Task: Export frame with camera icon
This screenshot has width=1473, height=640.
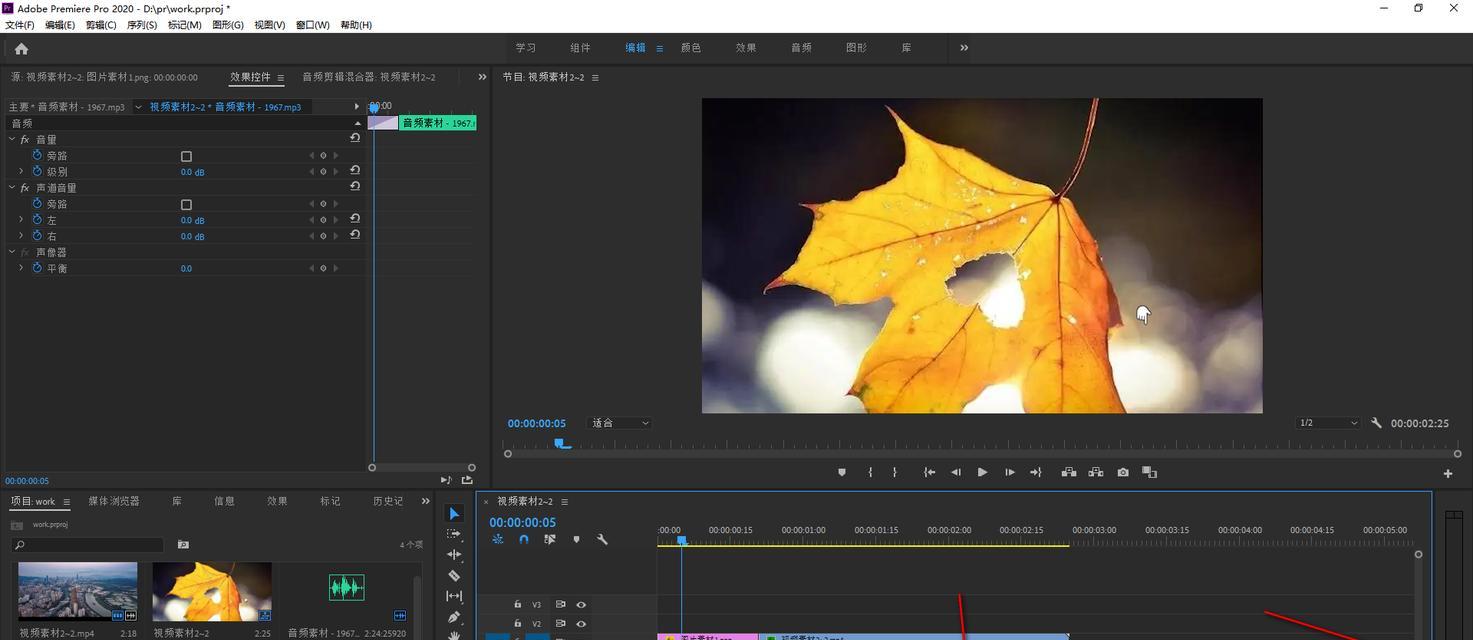Action: pos(1123,472)
